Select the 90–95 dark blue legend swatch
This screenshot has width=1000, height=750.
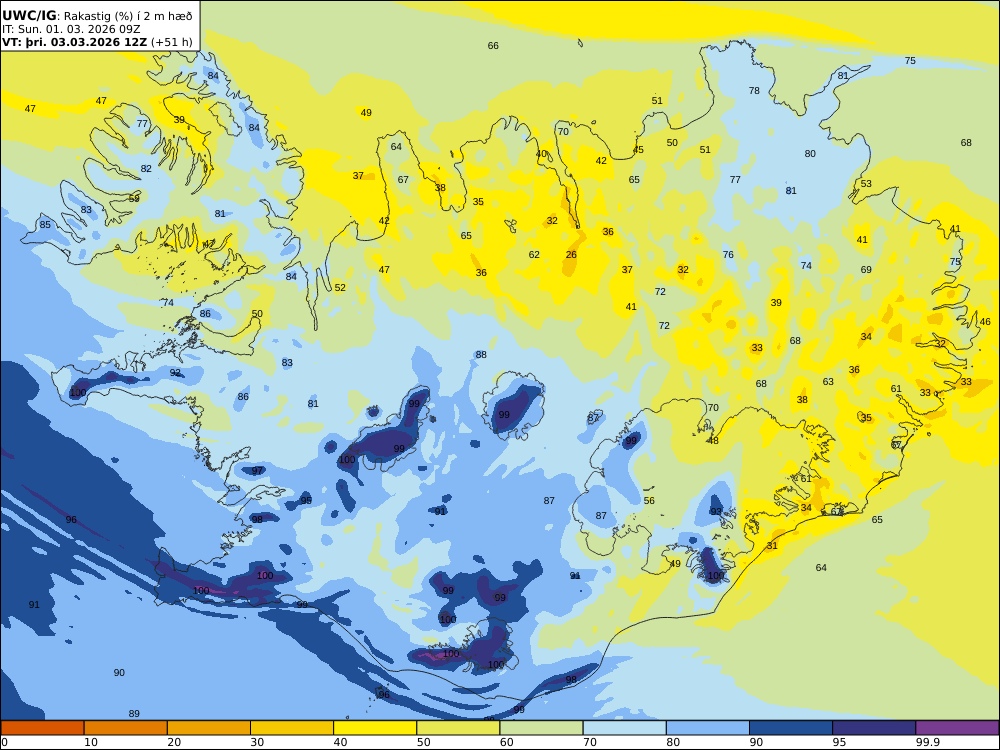[x=791, y=728]
